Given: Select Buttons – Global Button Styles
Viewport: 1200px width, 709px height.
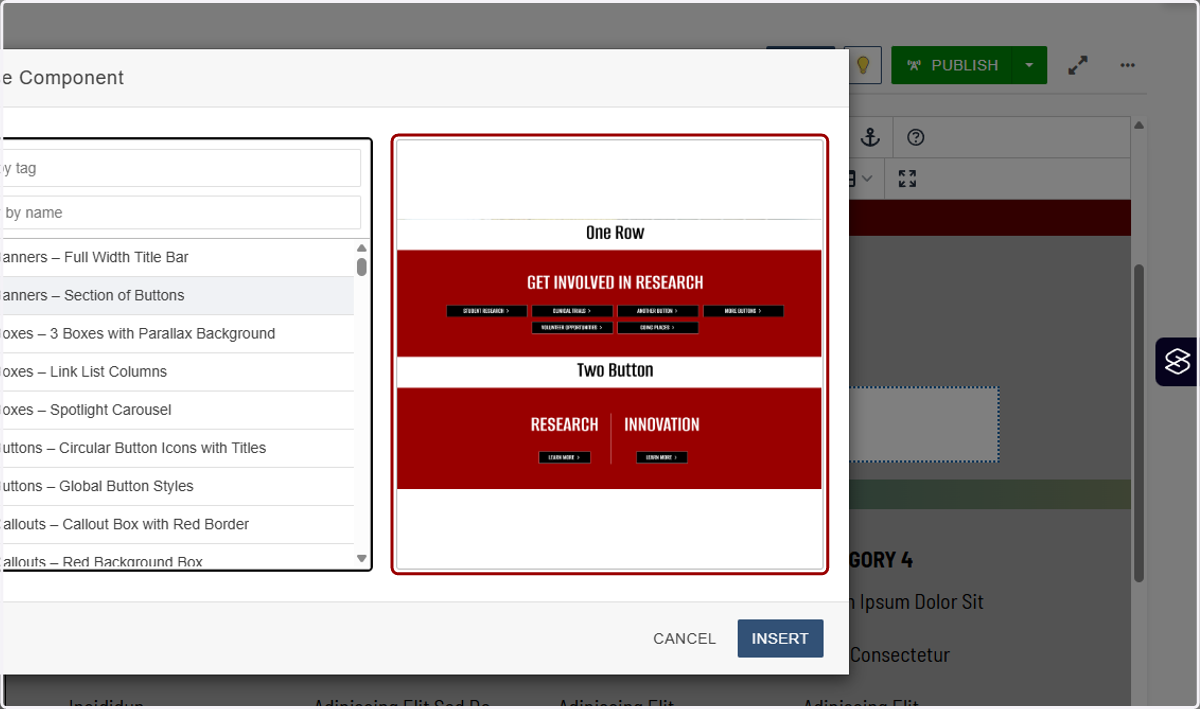Looking at the screenshot, I should click(x=177, y=485).
